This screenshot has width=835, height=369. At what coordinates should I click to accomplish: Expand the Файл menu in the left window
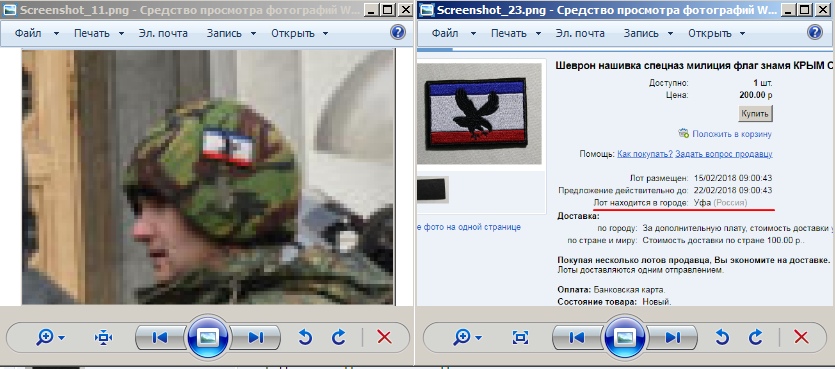(x=36, y=33)
